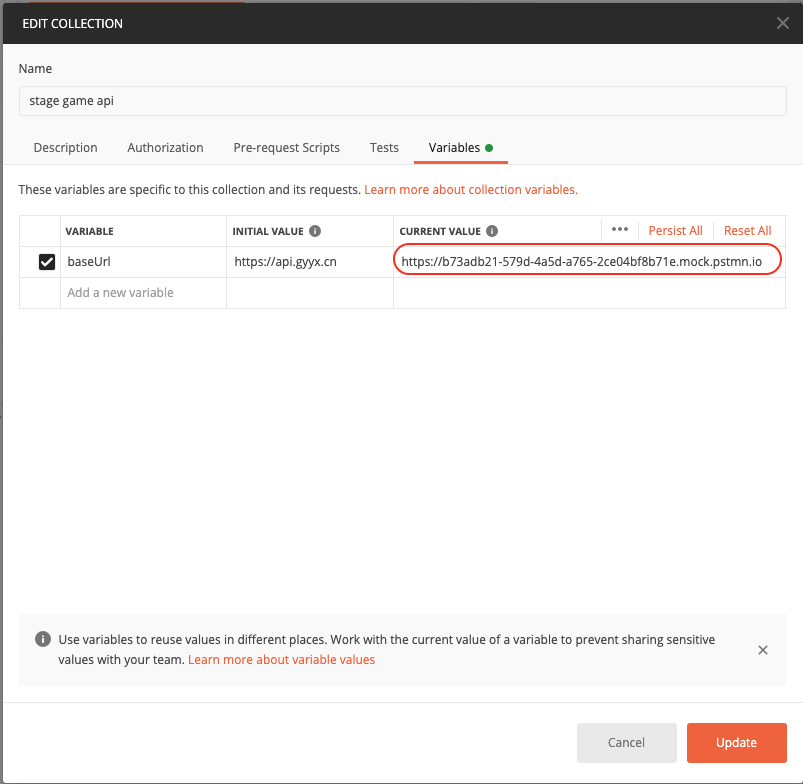
Task: Select the Variables tab
Action: [x=460, y=147]
